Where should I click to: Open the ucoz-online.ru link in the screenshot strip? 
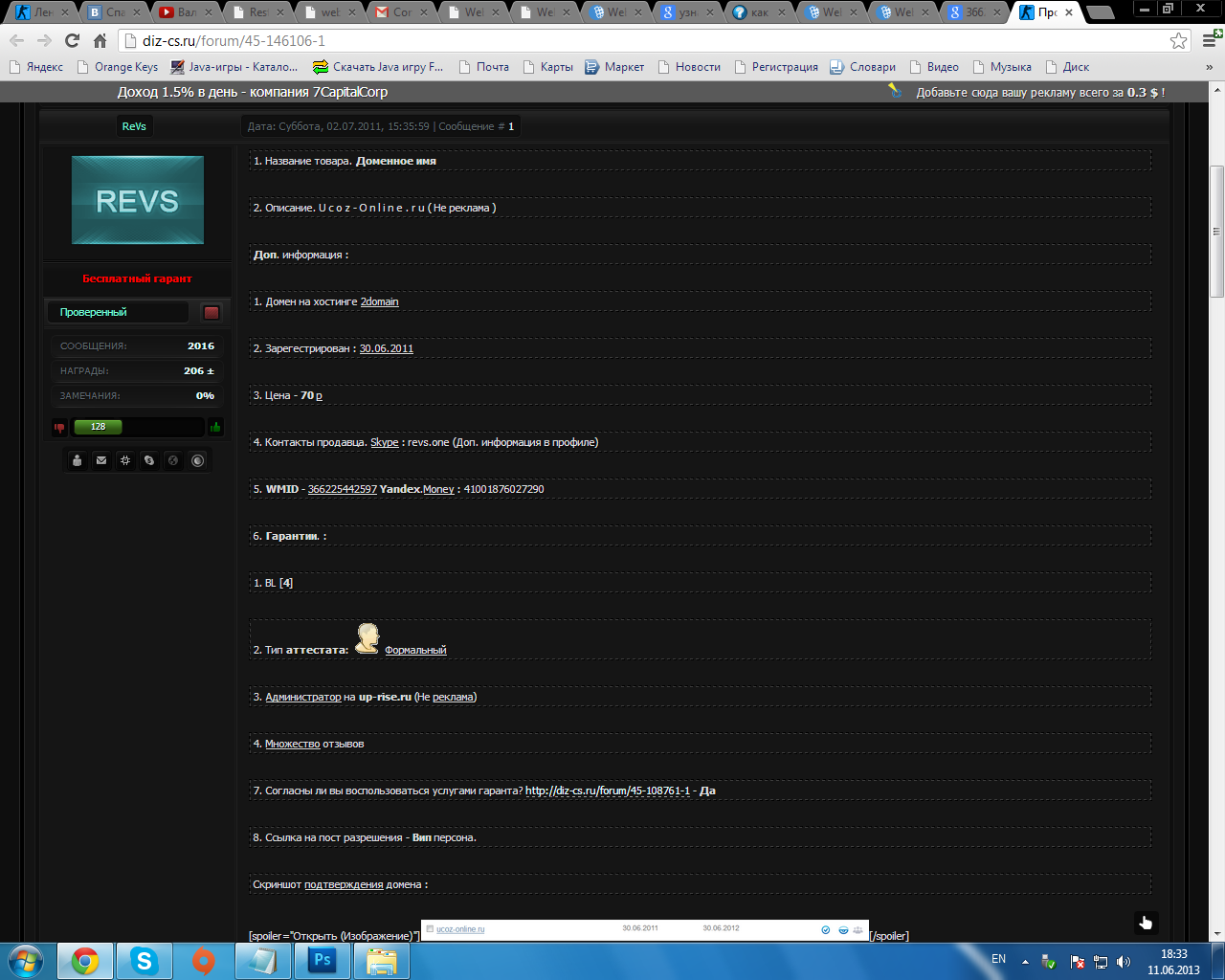tap(460, 929)
